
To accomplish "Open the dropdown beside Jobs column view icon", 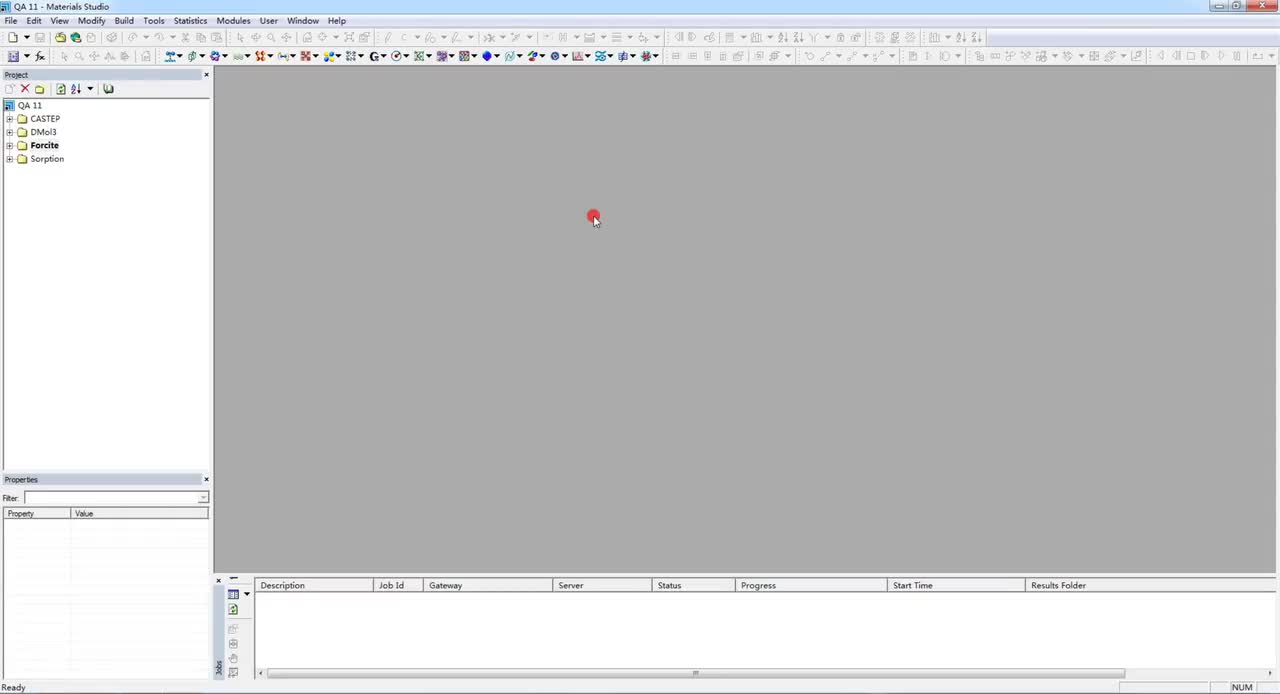I will 247,594.
